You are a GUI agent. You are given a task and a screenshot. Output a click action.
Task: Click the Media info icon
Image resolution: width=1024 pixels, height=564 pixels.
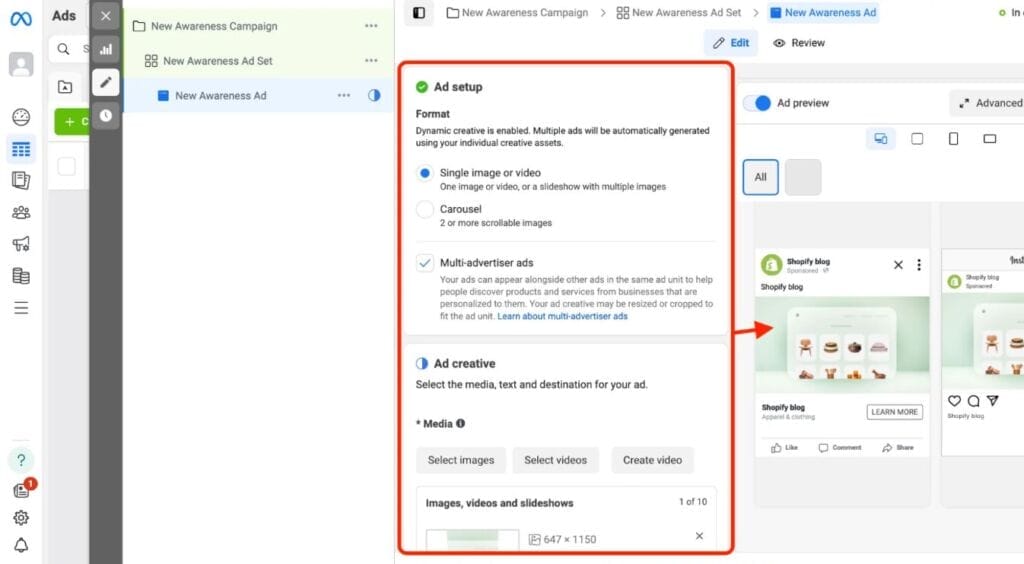tap(460, 423)
